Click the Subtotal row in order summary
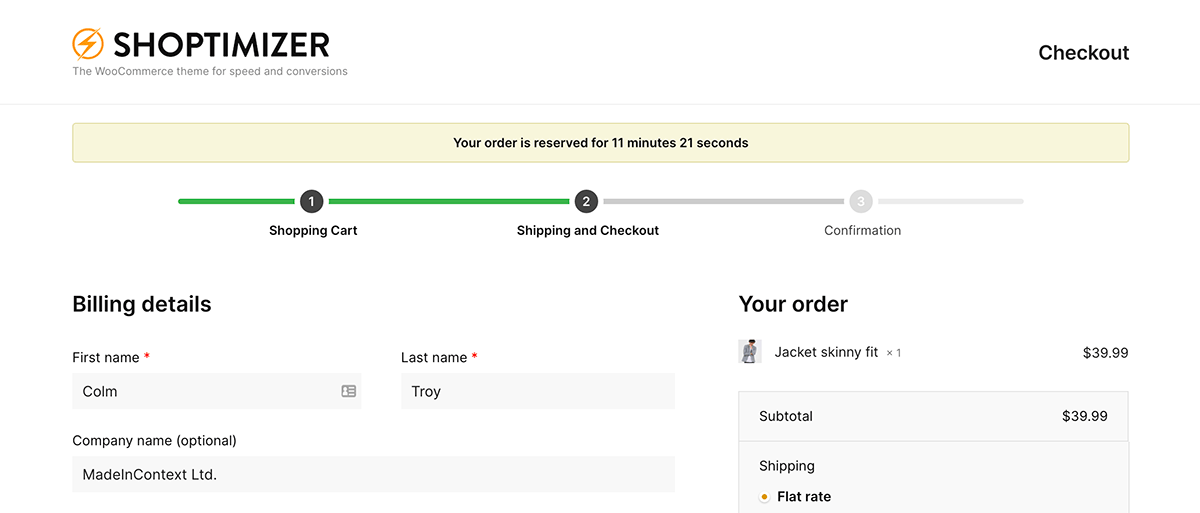The height and width of the screenshot is (513, 1200). click(933, 416)
